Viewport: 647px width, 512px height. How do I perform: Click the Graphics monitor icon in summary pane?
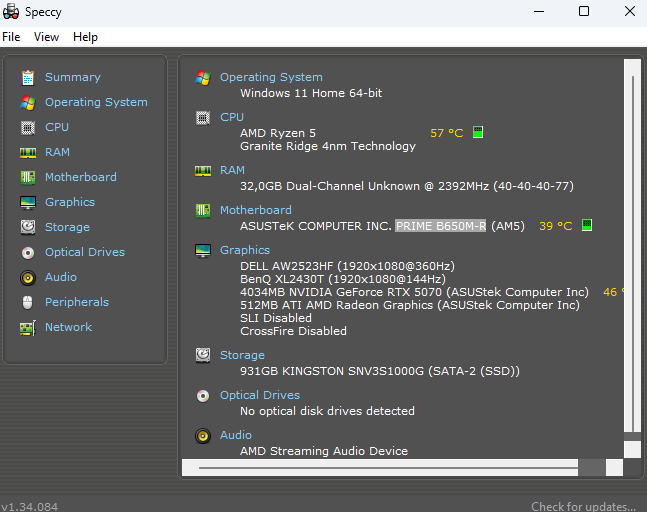tap(203, 251)
